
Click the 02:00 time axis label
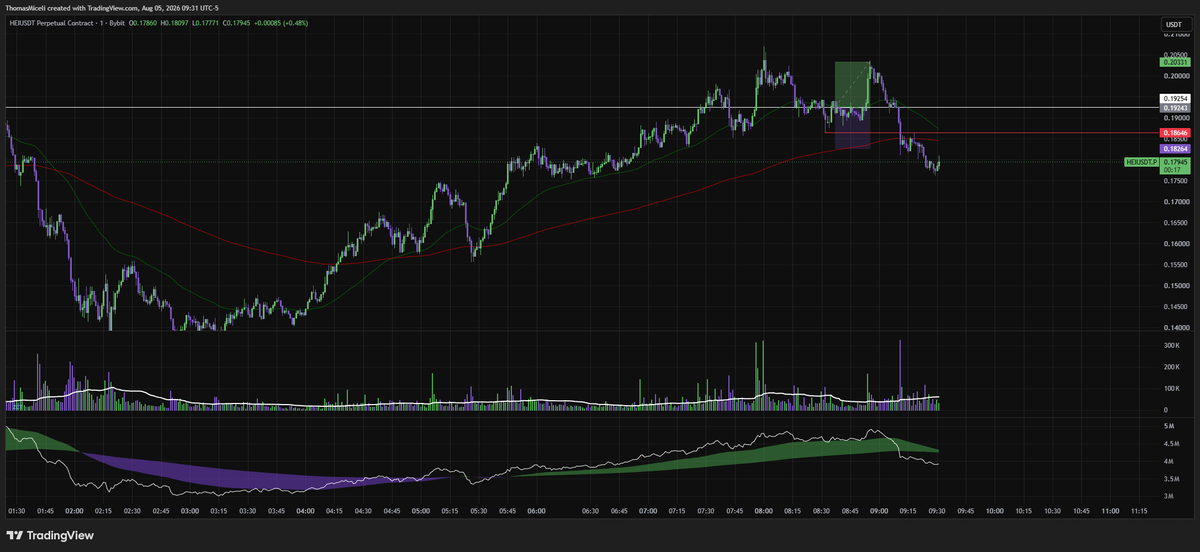tap(74, 510)
